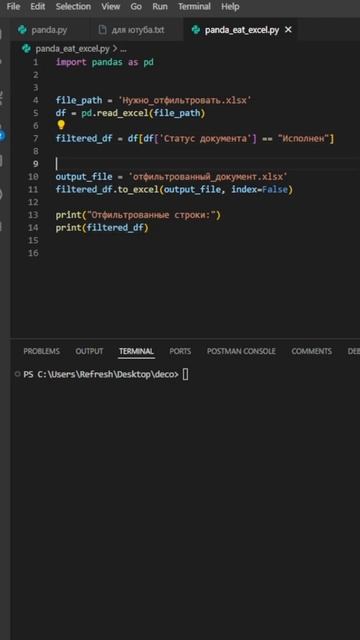This screenshot has width=360, height=640.
Task: Open the POSTMAN CONSOLE panel tab
Action: [x=241, y=351]
